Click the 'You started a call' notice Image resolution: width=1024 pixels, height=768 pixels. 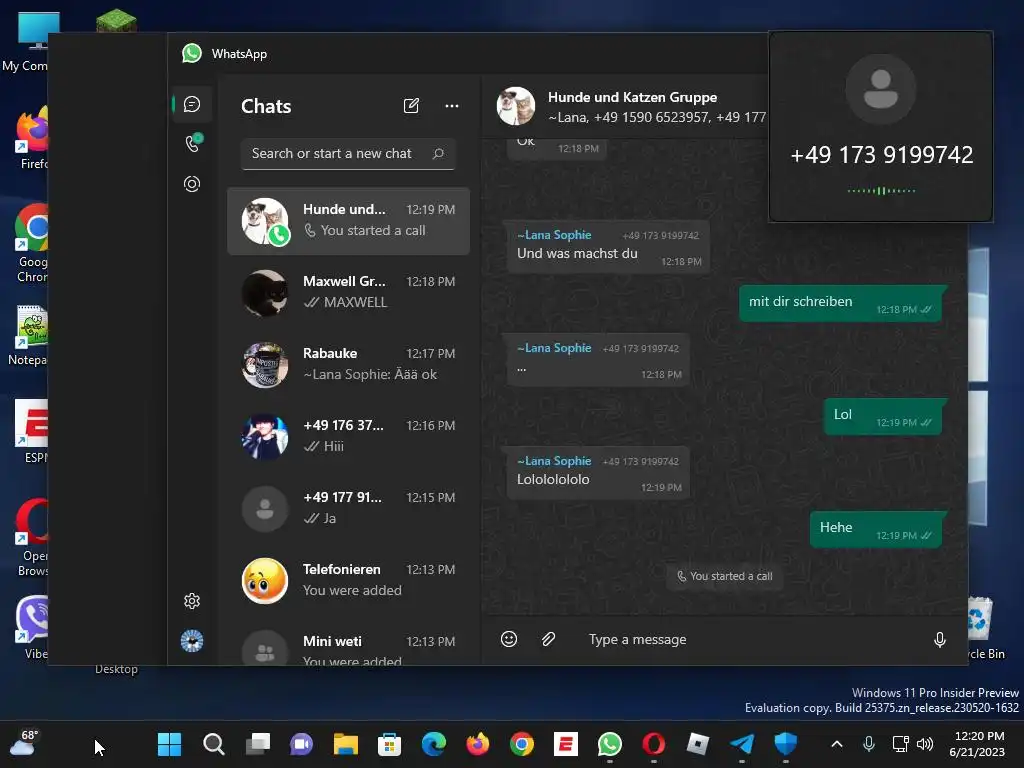(x=725, y=576)
